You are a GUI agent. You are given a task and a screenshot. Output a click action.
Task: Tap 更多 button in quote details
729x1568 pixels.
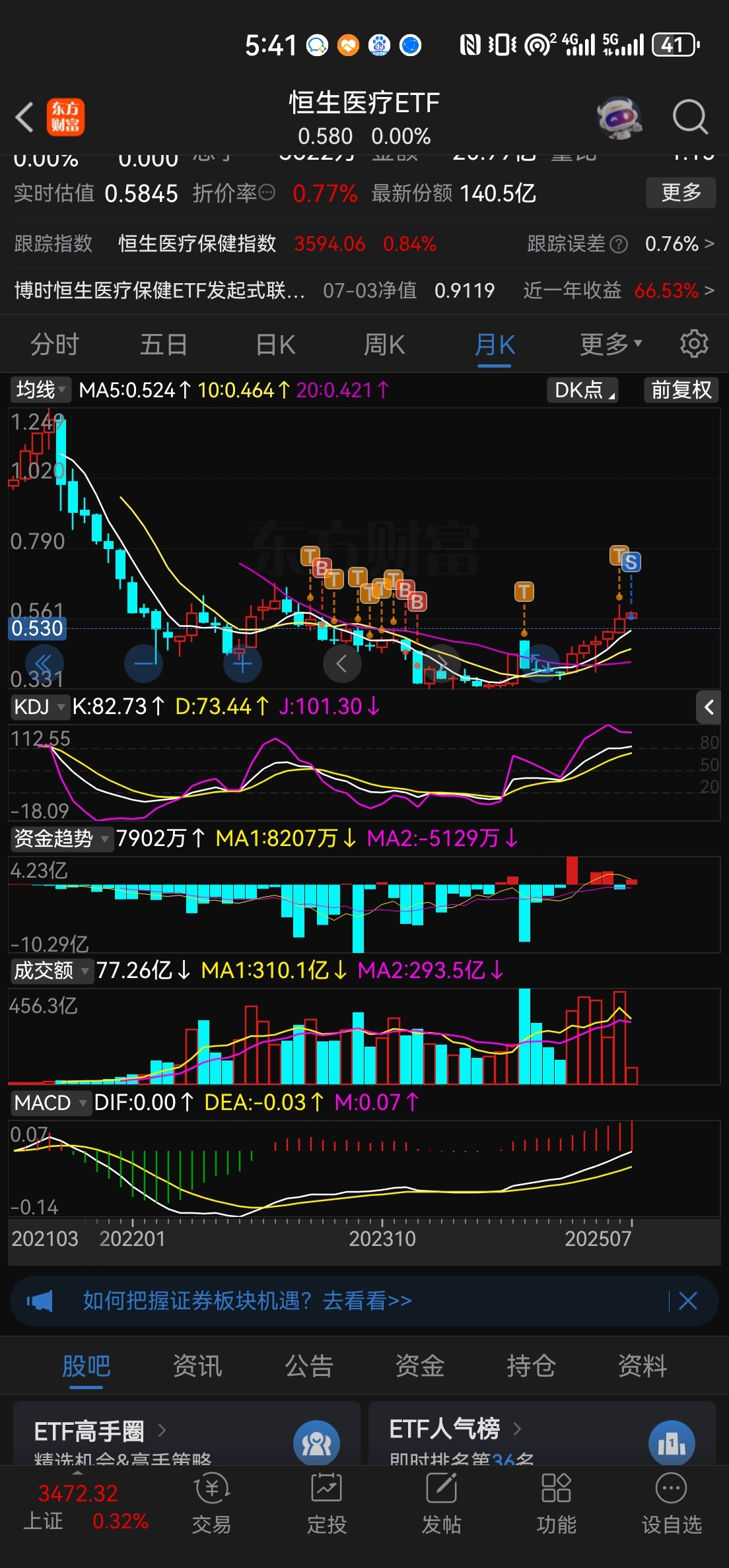(x=681, y=193)
